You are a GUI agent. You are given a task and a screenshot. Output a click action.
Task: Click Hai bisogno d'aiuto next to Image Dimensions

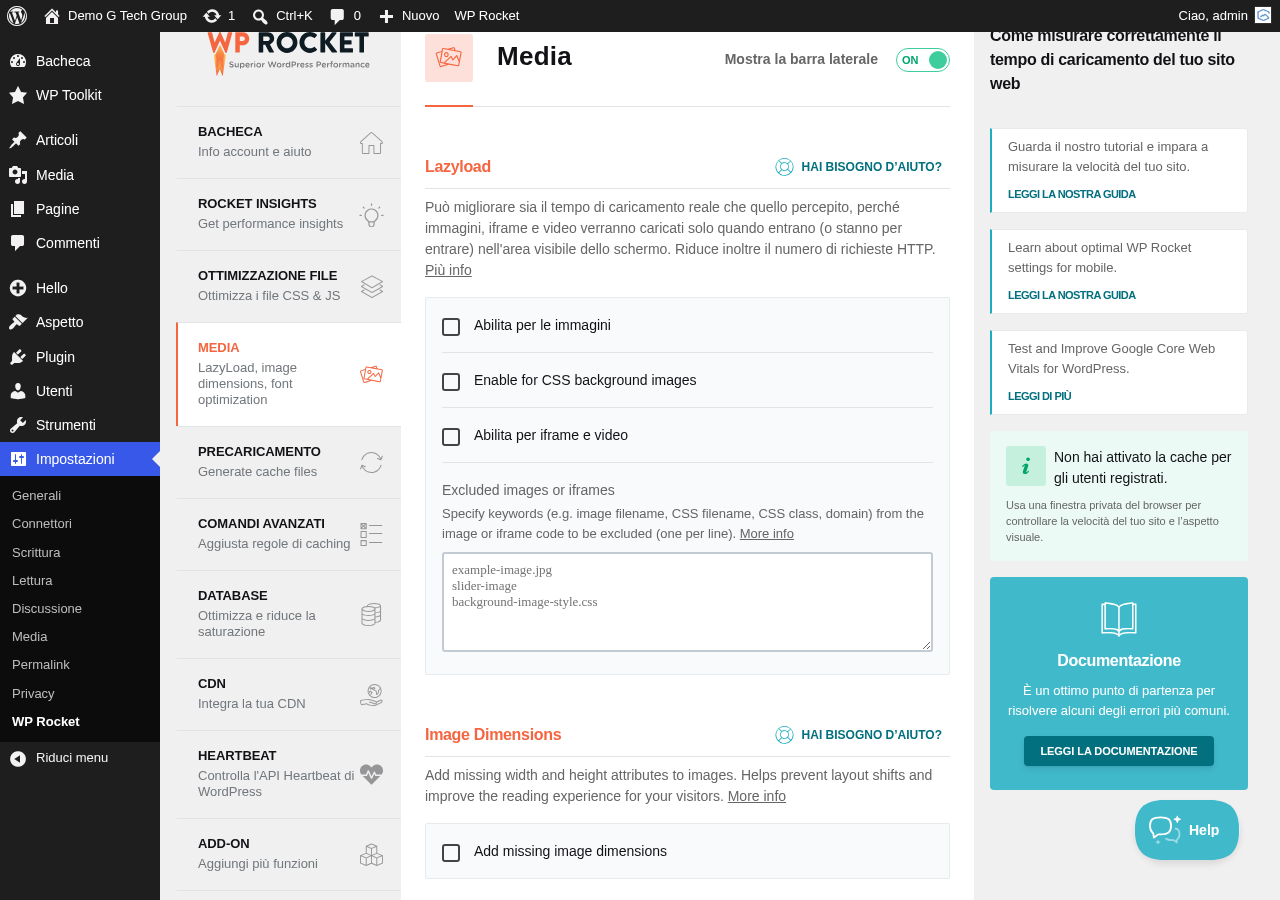click(x=859, y=735)
